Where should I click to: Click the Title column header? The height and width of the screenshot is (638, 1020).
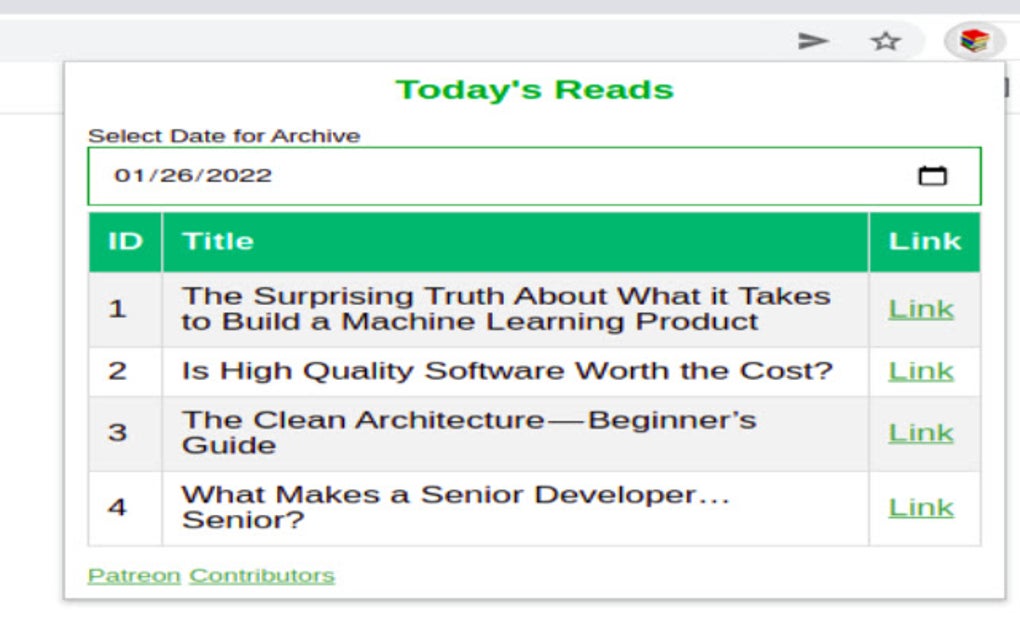coord(215,241)
